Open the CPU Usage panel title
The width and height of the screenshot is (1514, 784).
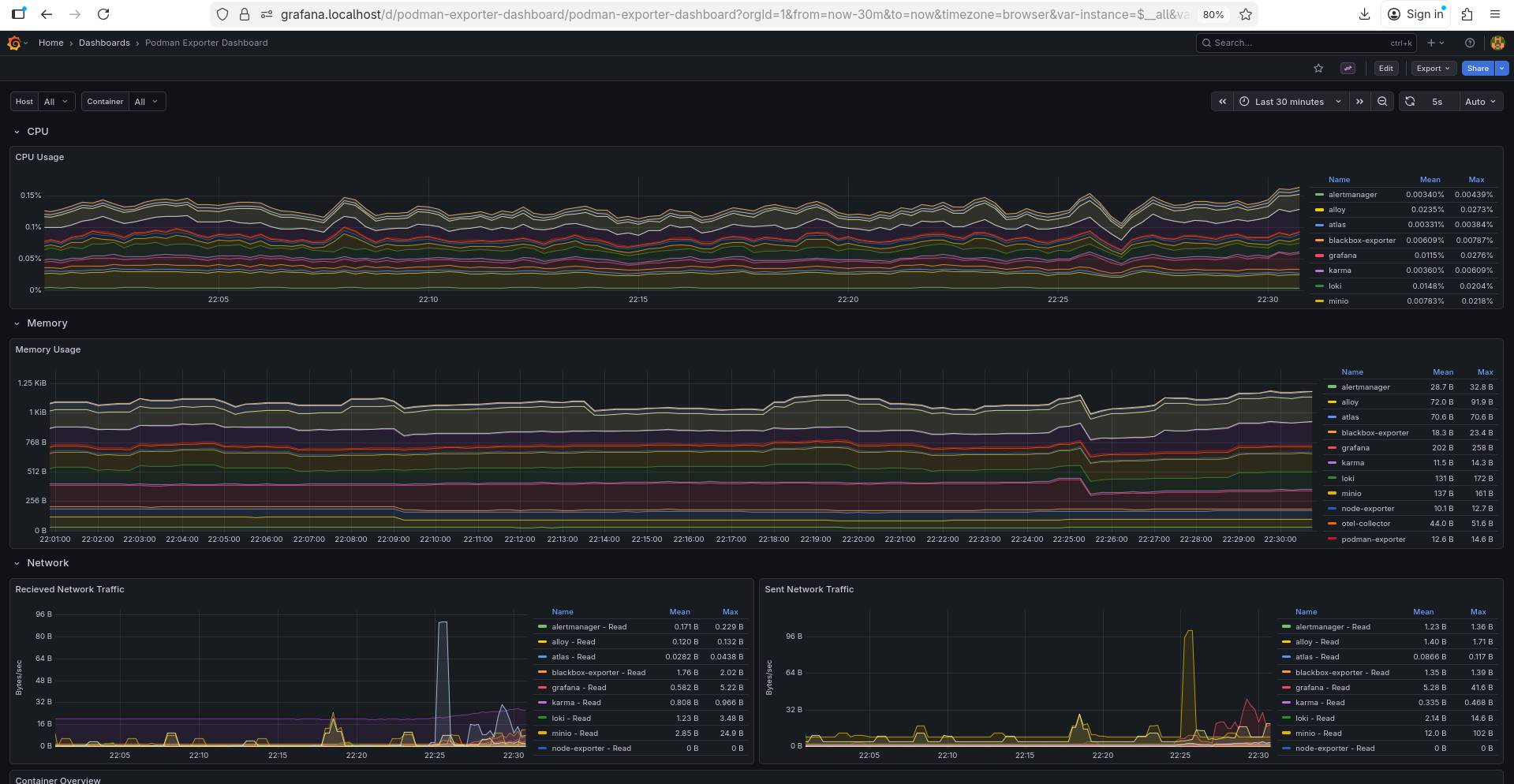coord(39,157)
